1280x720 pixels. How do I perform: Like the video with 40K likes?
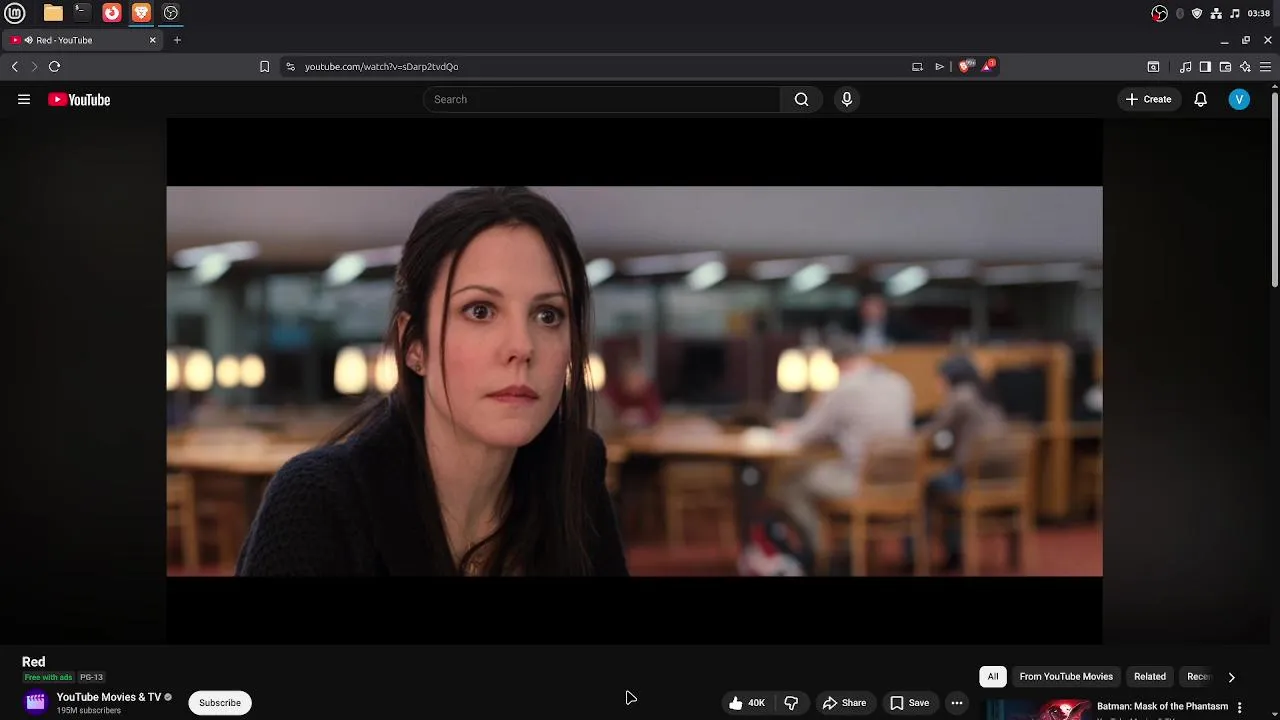(747, 703)
